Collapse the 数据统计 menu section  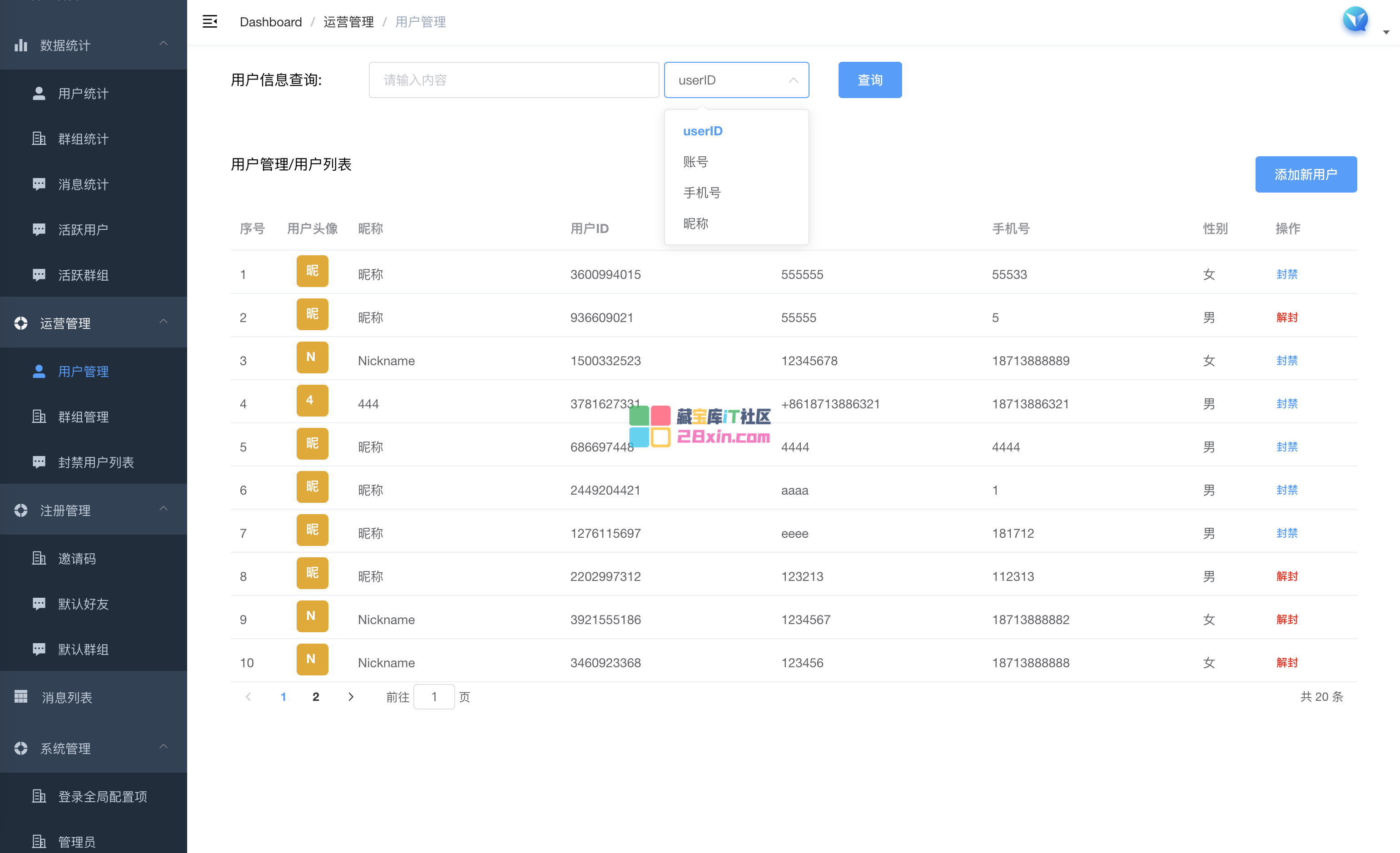(164, 44)
